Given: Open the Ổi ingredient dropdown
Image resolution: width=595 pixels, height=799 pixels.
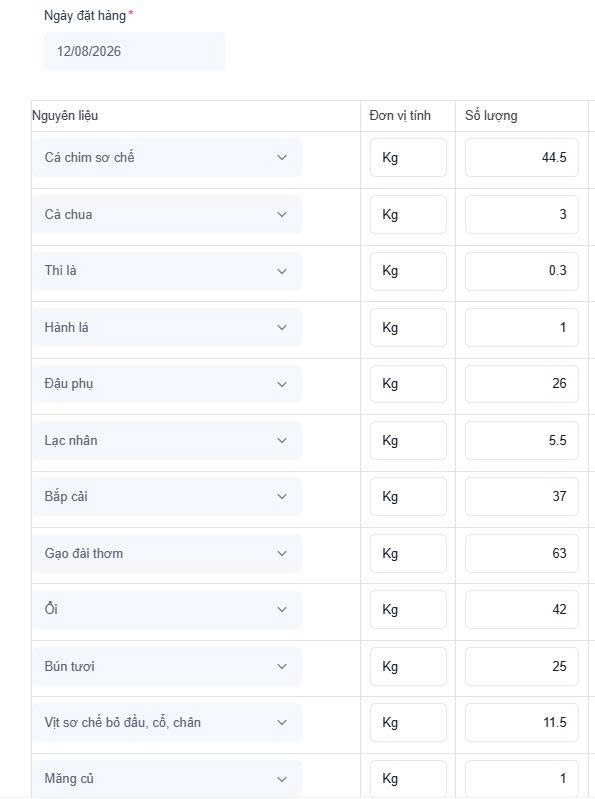Looking at the screenshot, I should [167, 609].
